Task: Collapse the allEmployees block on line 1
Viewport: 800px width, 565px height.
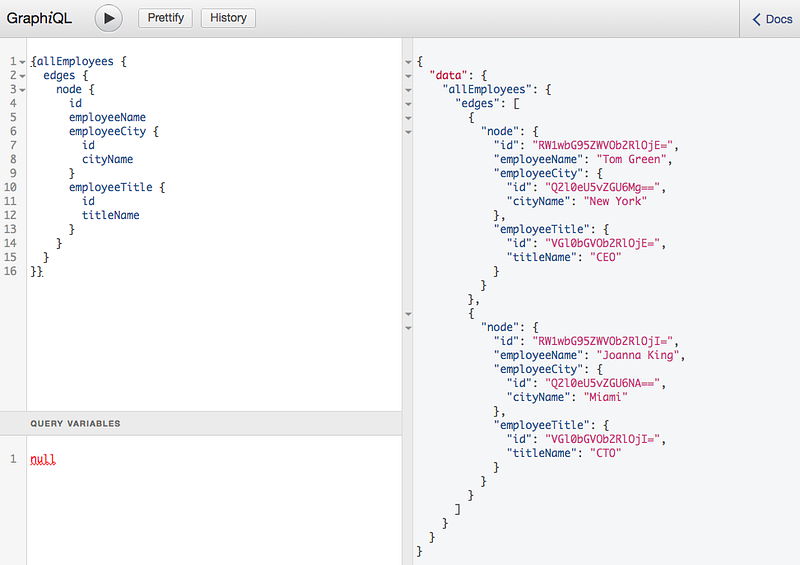Action: (x=22, y=61)
